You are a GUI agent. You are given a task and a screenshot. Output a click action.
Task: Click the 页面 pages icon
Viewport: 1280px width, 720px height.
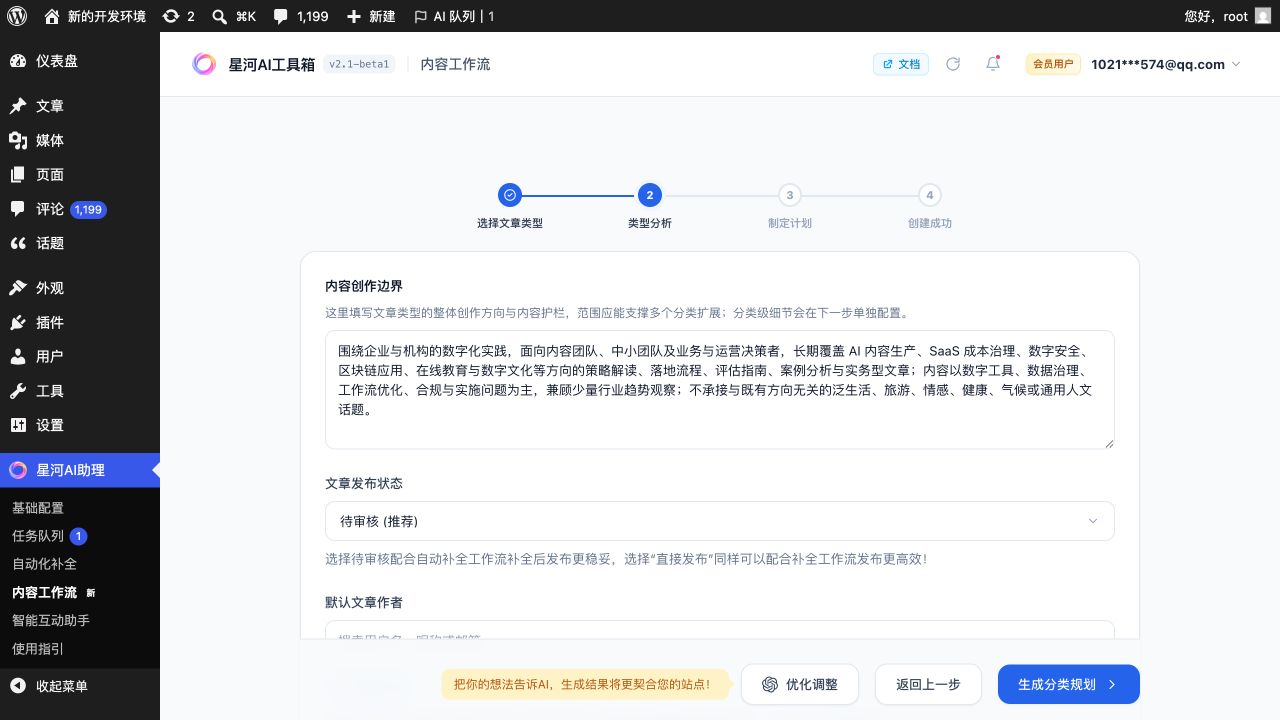pos(18,174)
